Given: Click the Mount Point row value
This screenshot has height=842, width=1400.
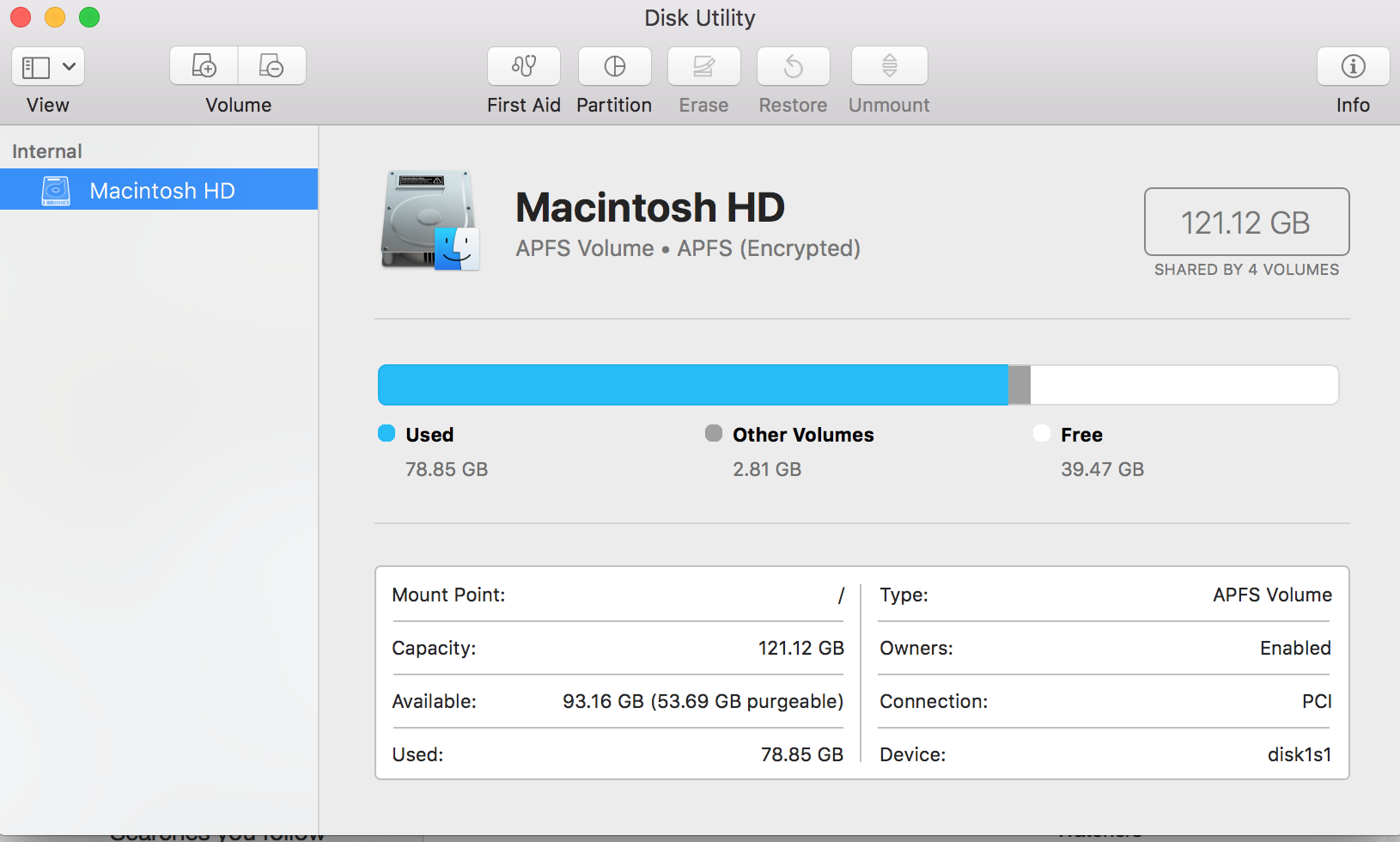Looking at the screenshot, I should [841, 595].
